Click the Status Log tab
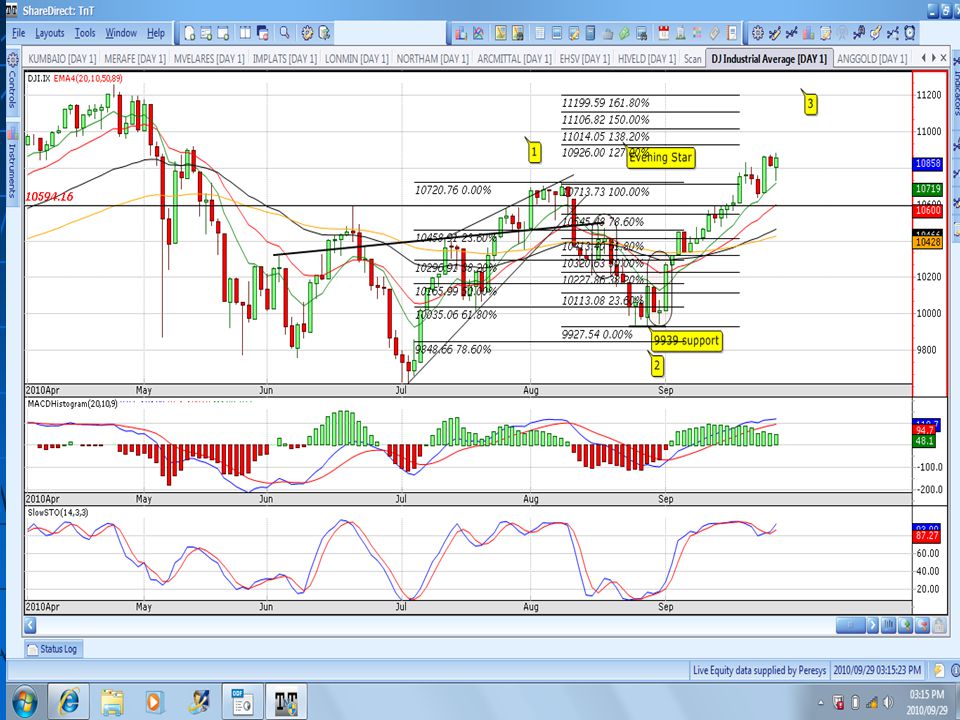Screen dimensions: 960x720 coord(53,649)
